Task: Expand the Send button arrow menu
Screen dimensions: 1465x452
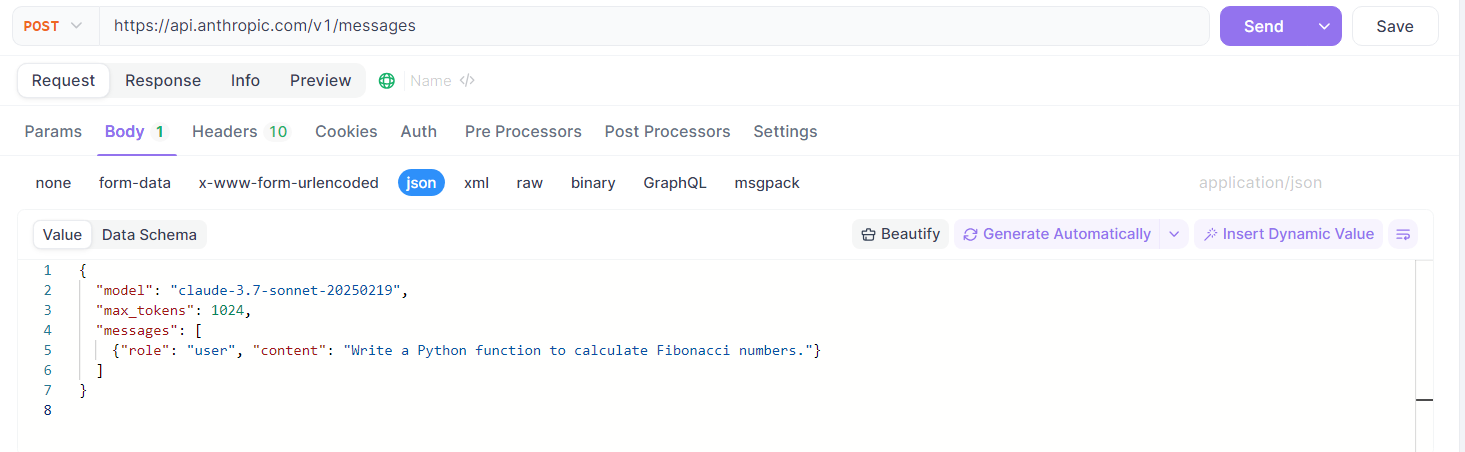Action: (1324, 26)
